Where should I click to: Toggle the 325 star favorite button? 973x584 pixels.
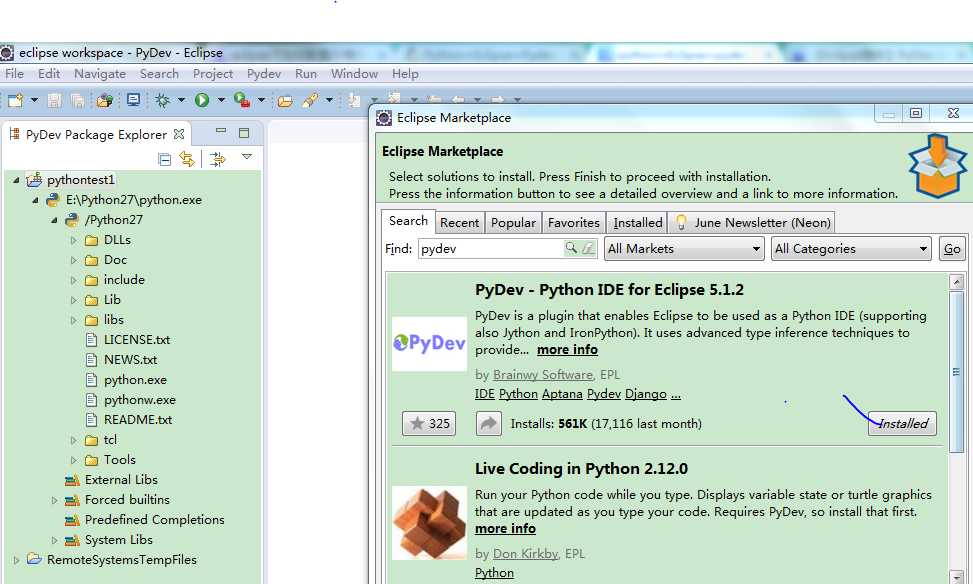tap(429, 423)
